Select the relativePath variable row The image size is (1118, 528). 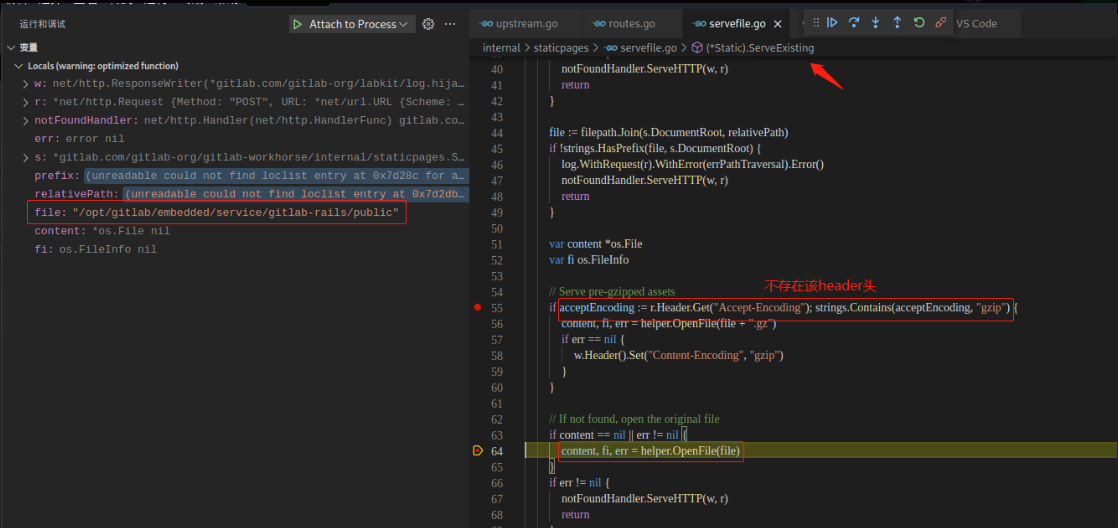235,194
